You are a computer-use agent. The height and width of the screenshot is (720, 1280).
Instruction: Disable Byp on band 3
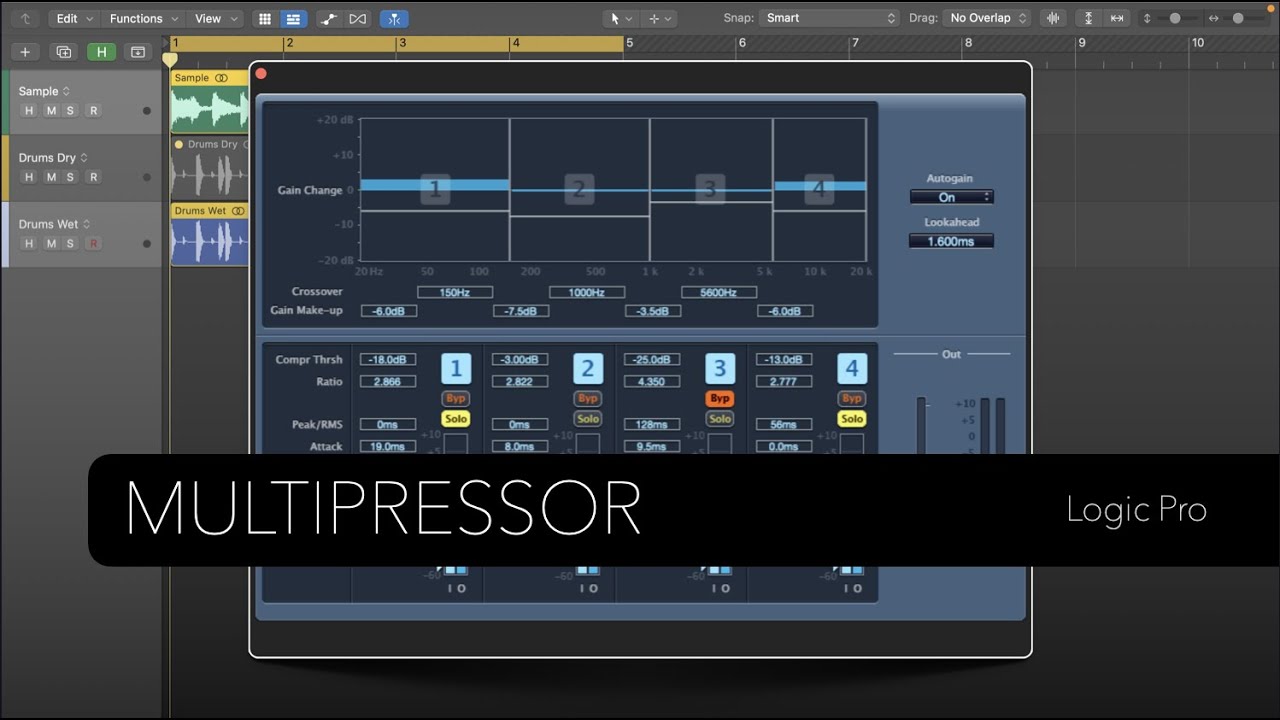coord(720,398)
